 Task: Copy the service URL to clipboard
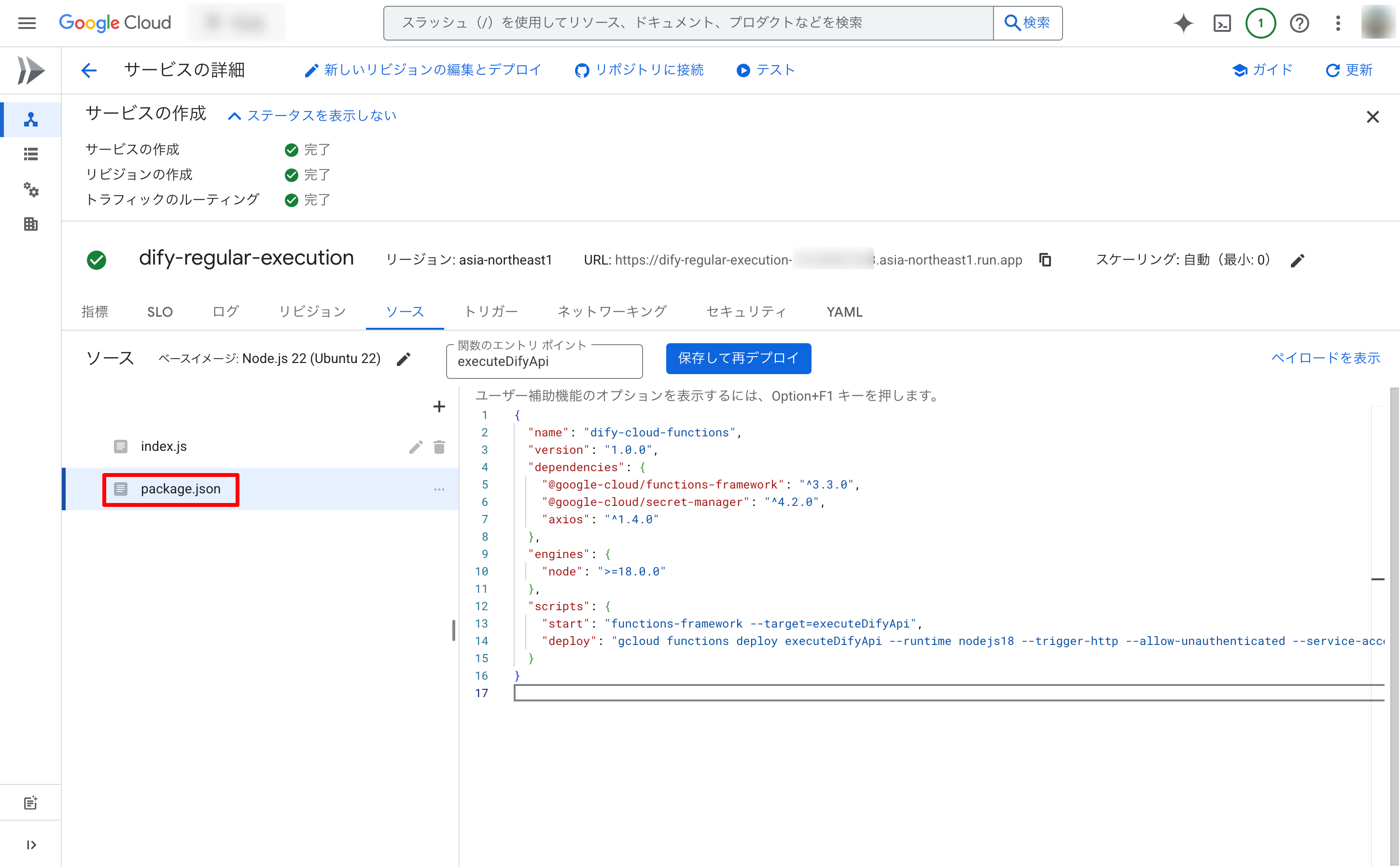tap(1045, 260)
